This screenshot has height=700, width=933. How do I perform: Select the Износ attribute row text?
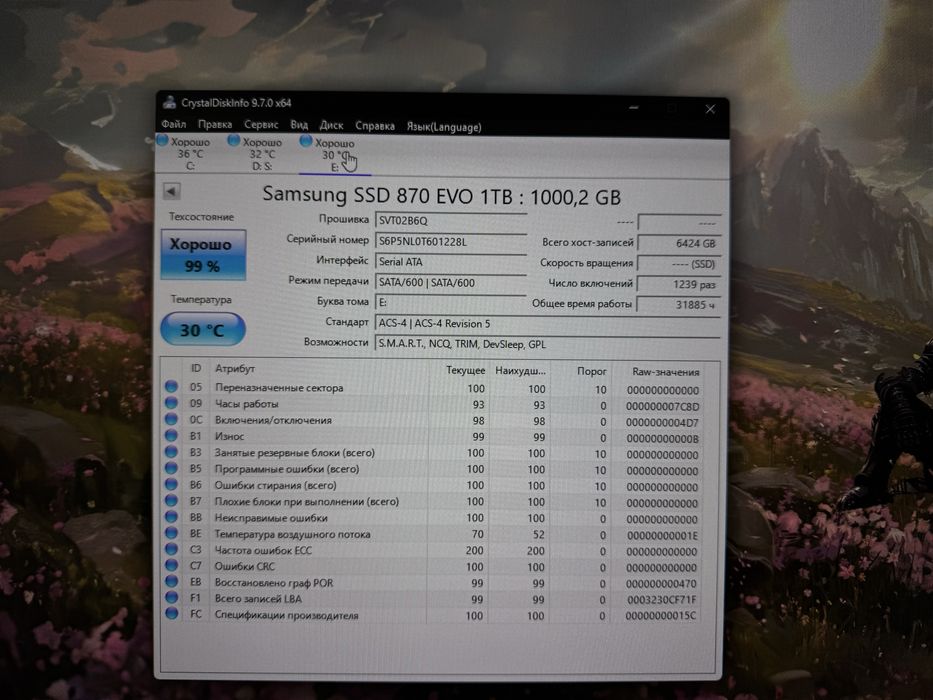pyautogui.click(x=229, y=436)
